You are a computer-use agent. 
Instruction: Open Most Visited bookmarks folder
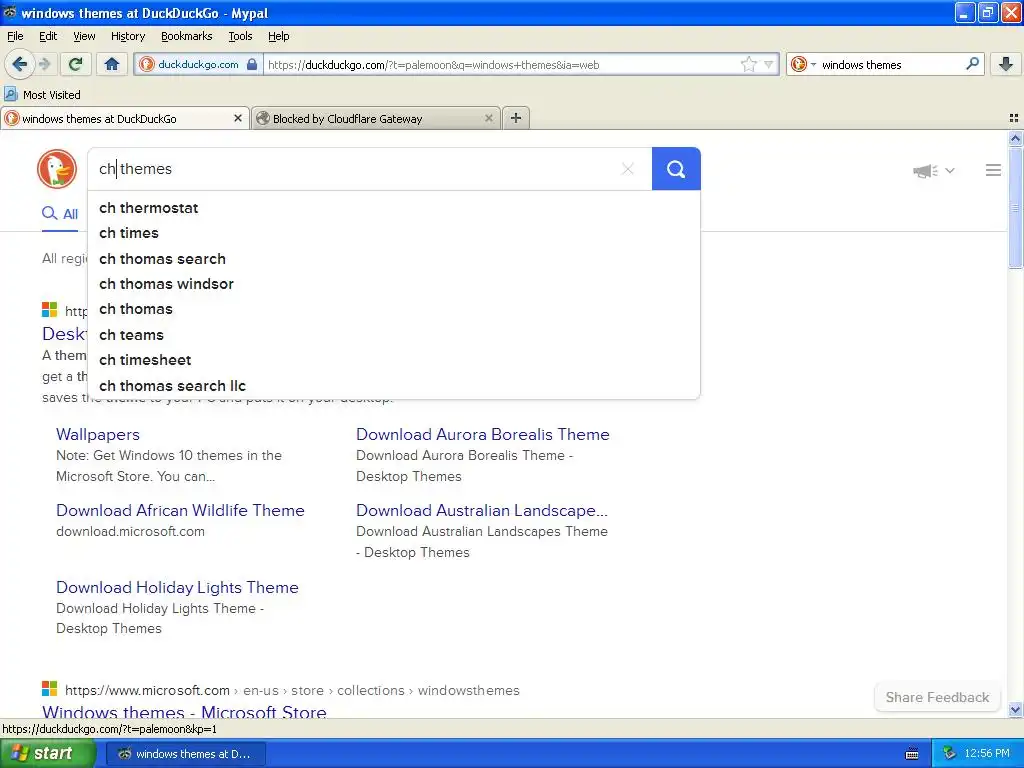click(x=43, y=95)
